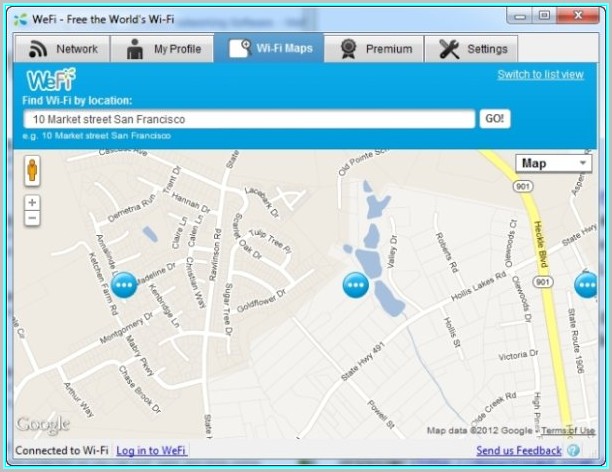The width and height of the screenshot is (612, 472).
Task: Click Wi-Fi hotspot marker near Valley Dr
Action: tap(355, 285)
